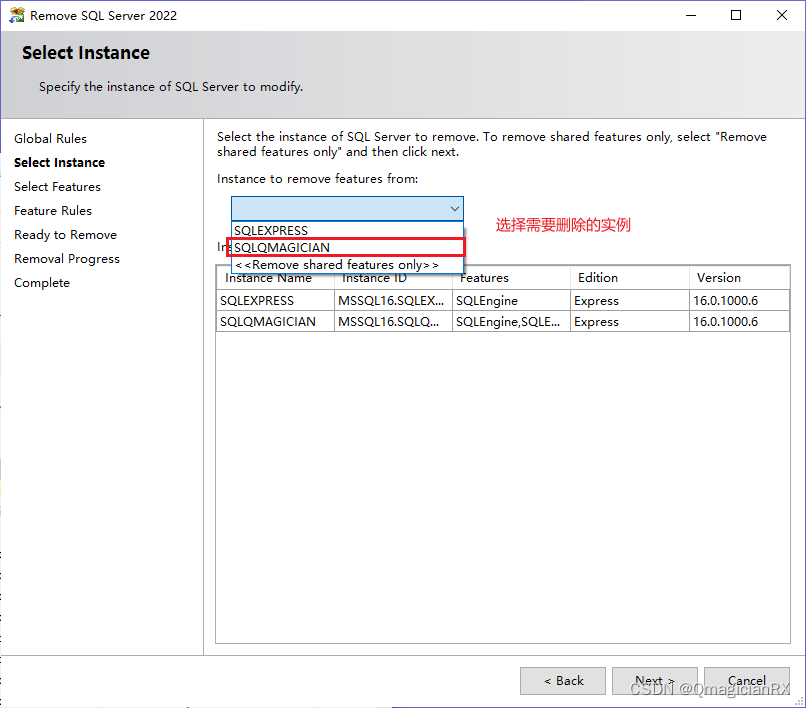Click Express edition cell in SQLQMAGICIAN row
This screenshot has width=806, height=708.
[630, 322]
